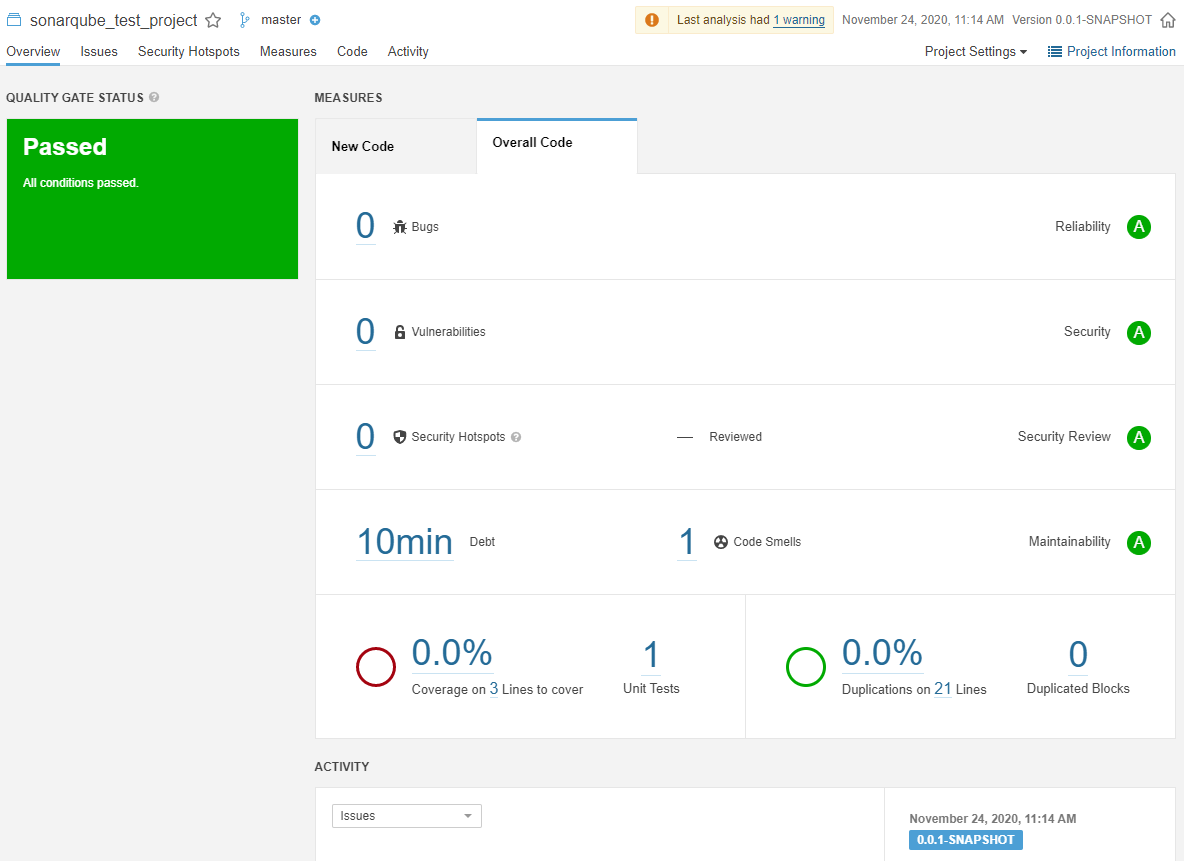Click the home icon after the version
1184x861 pixels.
click(x=1167, y=20)
